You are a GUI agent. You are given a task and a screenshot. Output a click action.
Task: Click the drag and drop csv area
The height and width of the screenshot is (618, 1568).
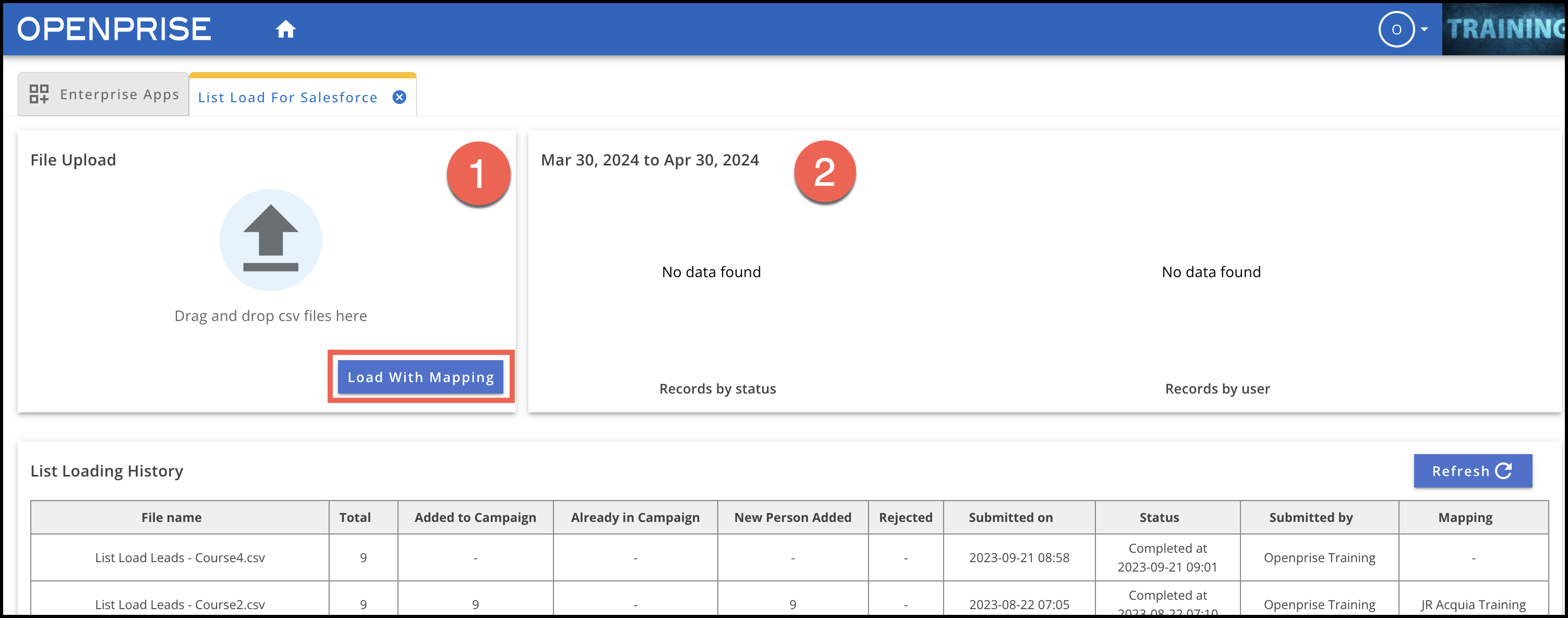pyautogui.click(x=270, y=316)
